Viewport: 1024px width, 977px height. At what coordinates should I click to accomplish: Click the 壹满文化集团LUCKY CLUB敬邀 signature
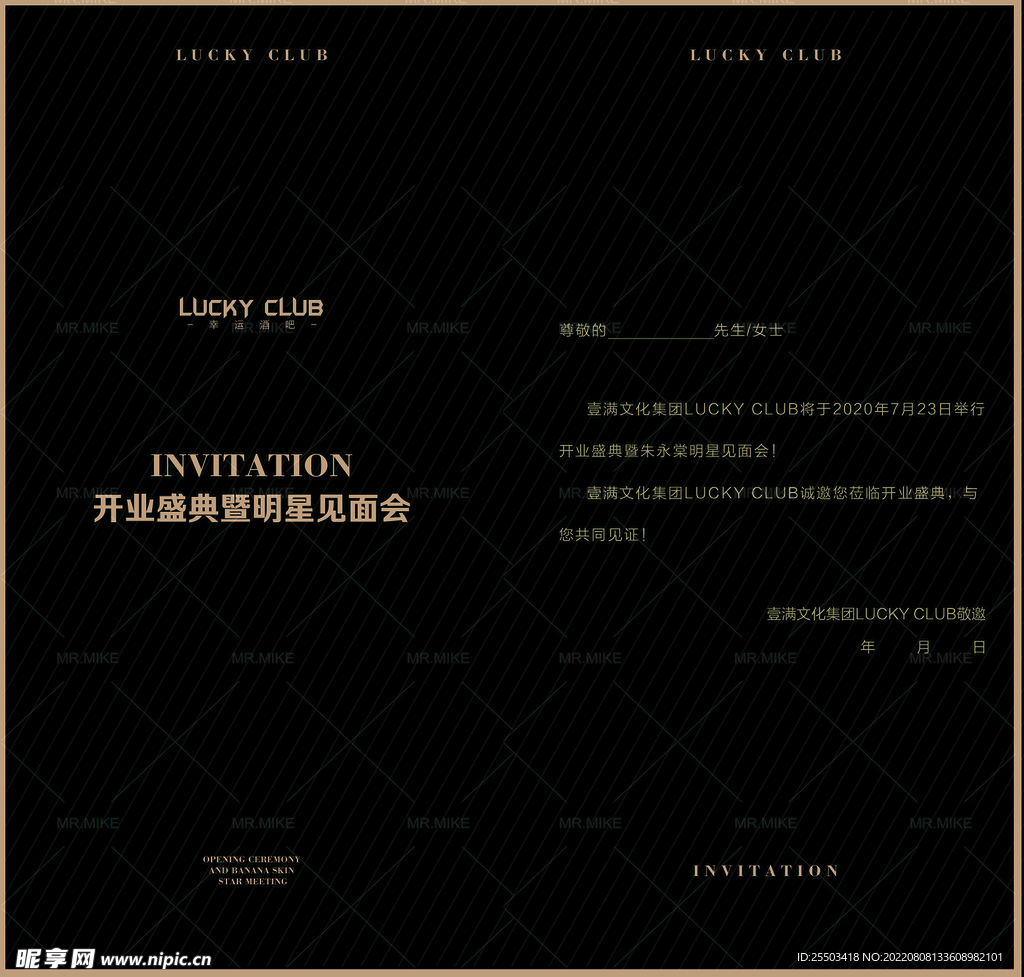(876, 614)
